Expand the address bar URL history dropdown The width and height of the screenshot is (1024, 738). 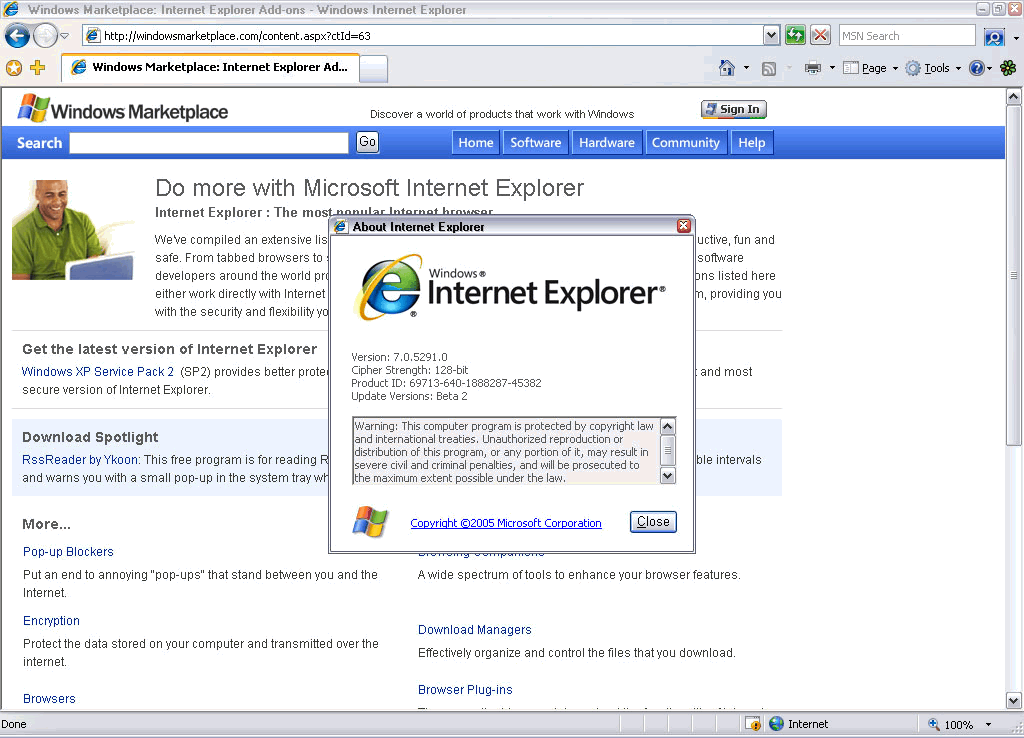(x=771, y=35)
